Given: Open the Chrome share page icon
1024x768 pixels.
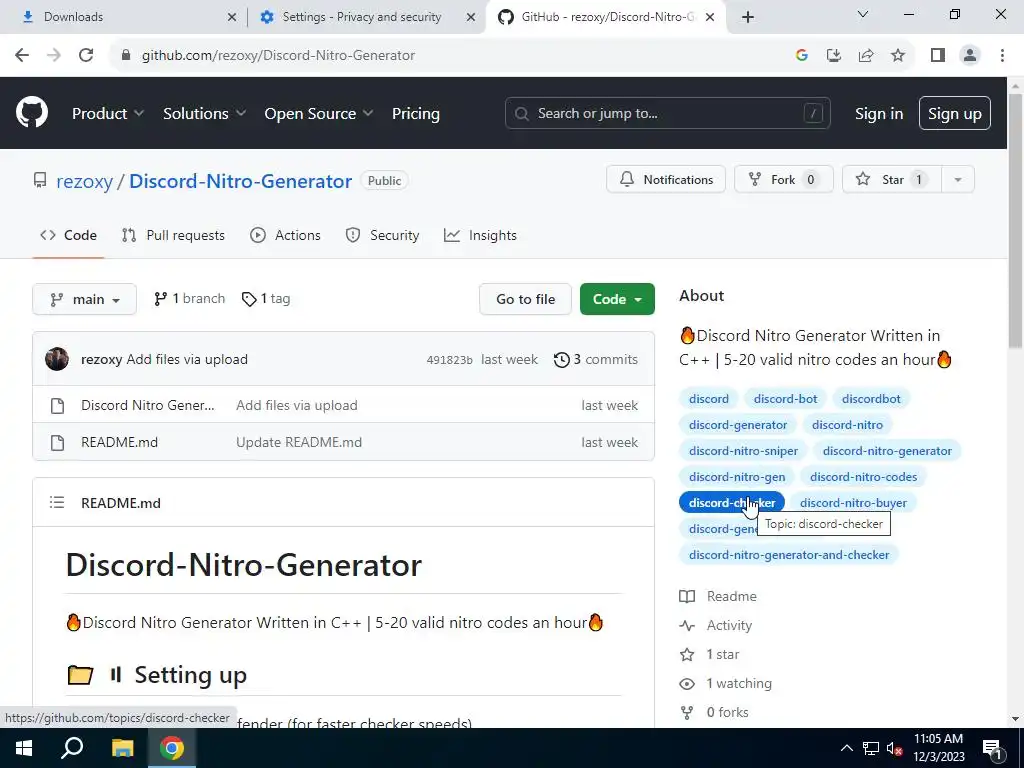Looking at the screenshot, I should (866, 56).
